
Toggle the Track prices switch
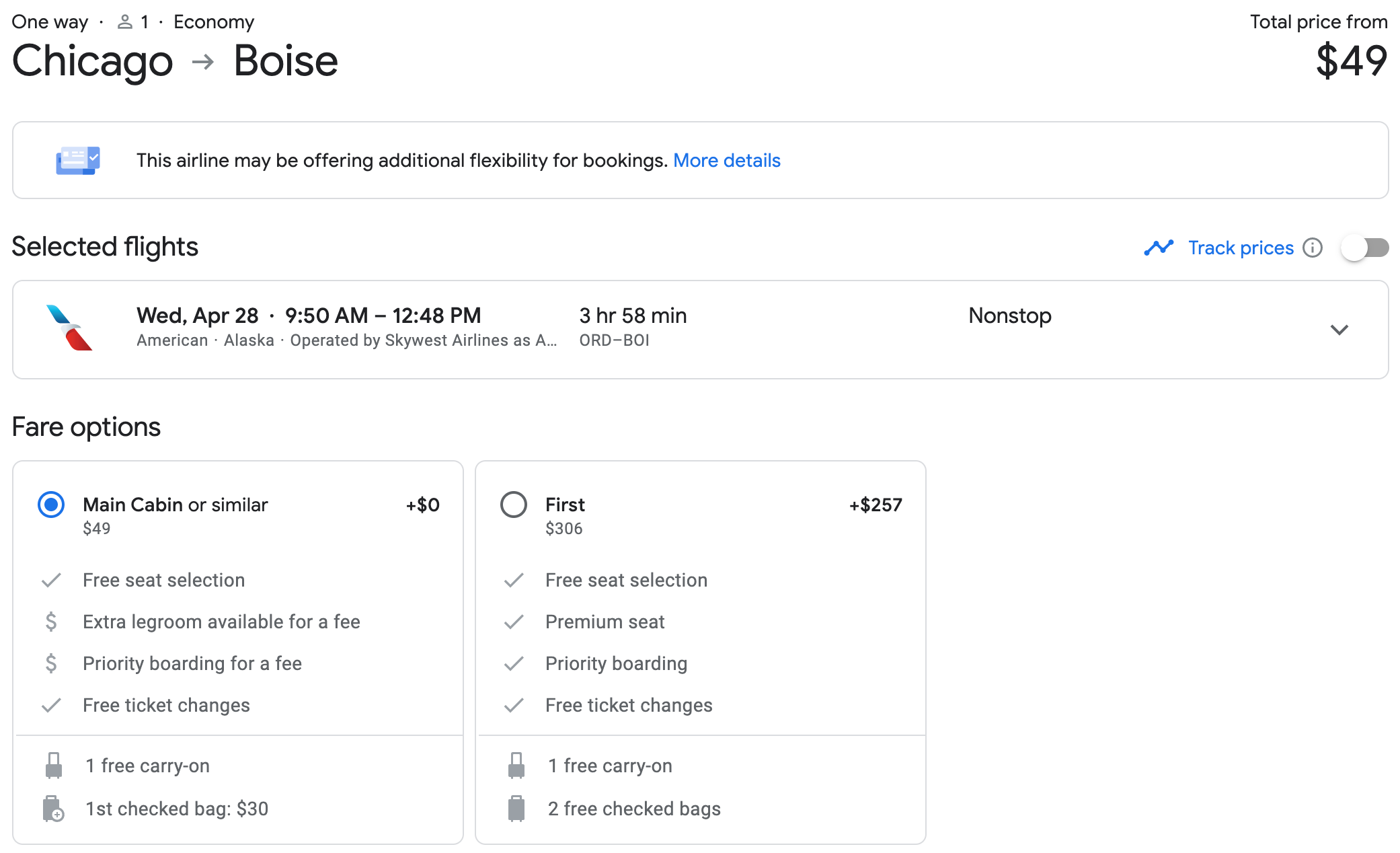tap(1364, 248)
